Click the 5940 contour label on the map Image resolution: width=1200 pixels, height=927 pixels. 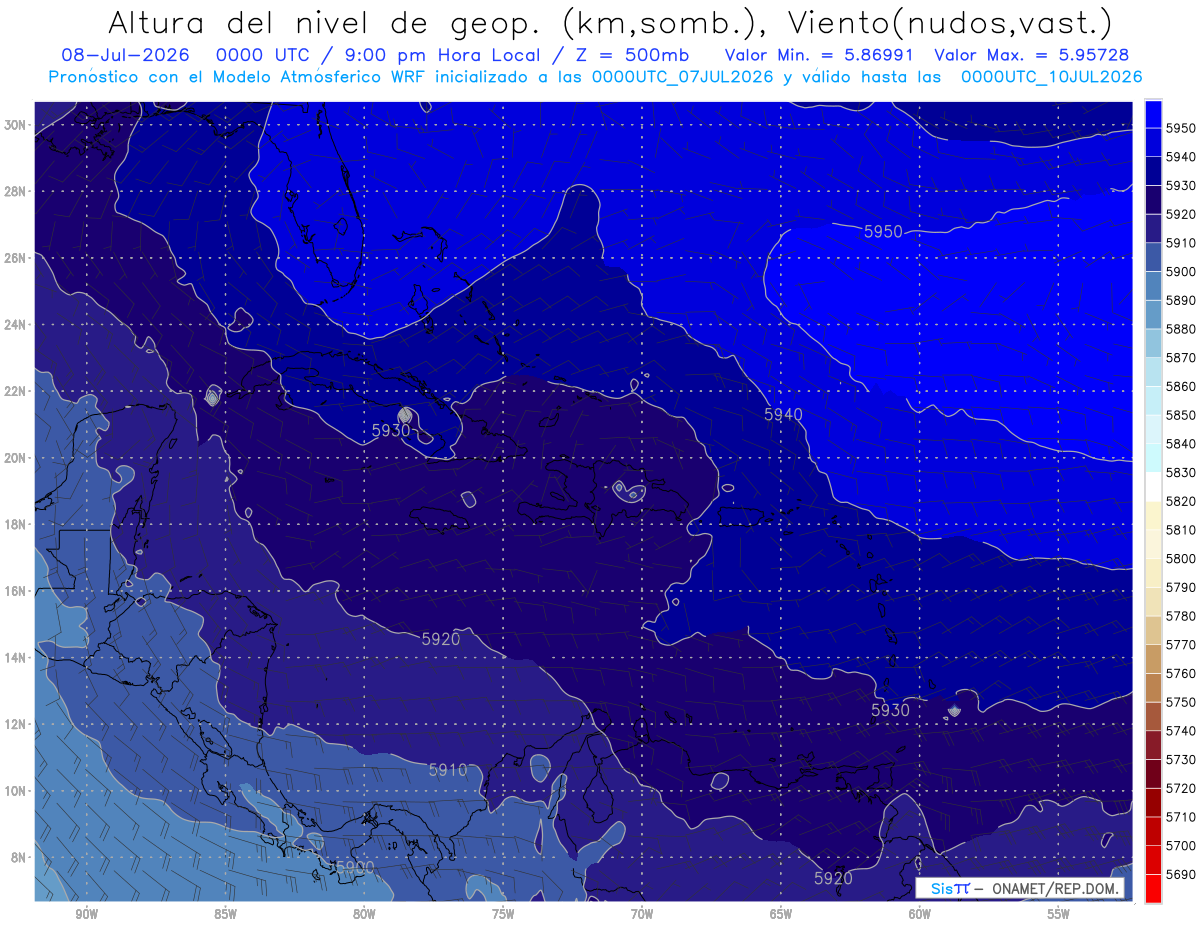pyautogui.click(x=783, y=413)
